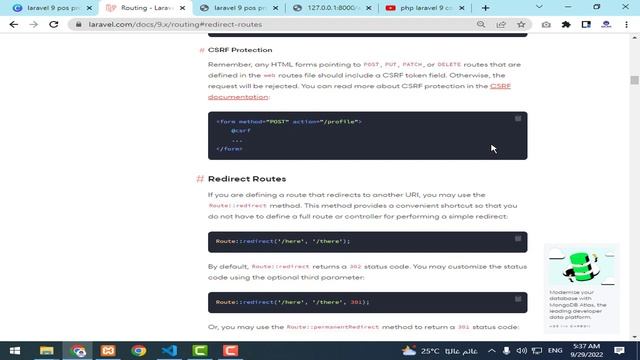
Task: Click the CSRF Protection heading
Action: pyautogui.click(x=240, y=50)
